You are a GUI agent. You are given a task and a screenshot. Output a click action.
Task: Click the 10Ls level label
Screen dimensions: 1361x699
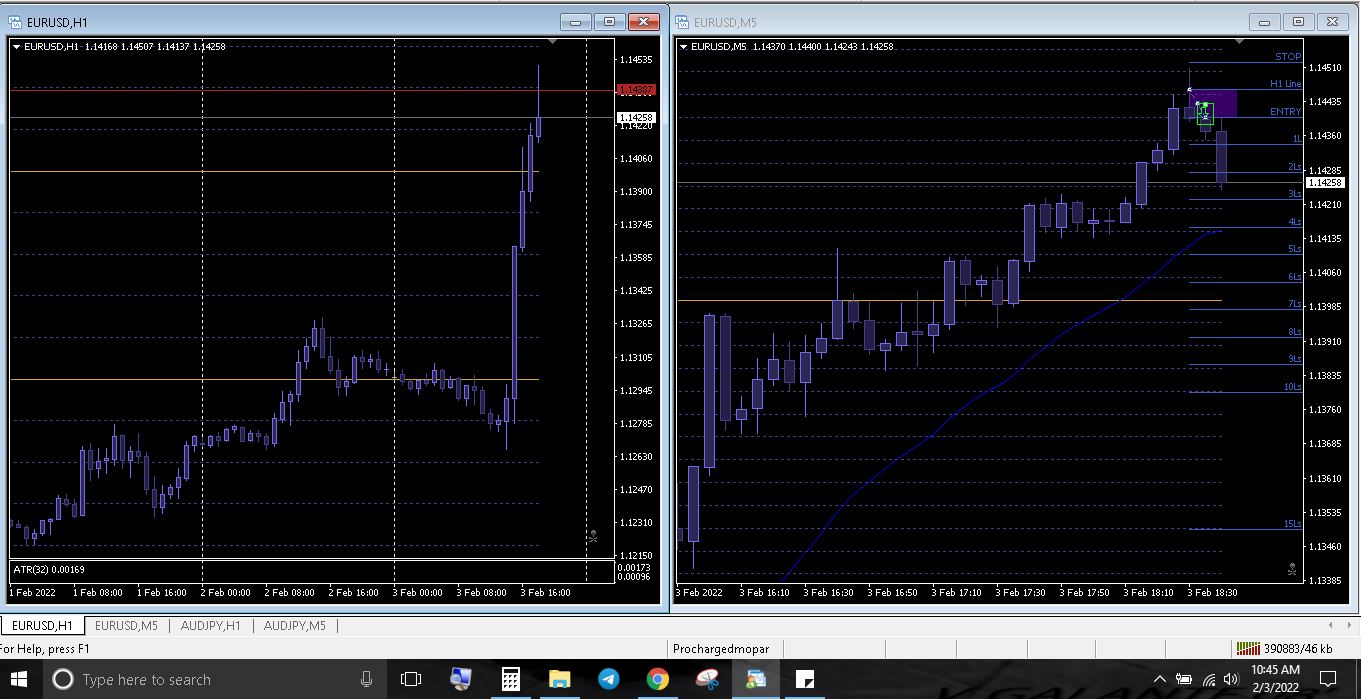(x=1293, y=387)
